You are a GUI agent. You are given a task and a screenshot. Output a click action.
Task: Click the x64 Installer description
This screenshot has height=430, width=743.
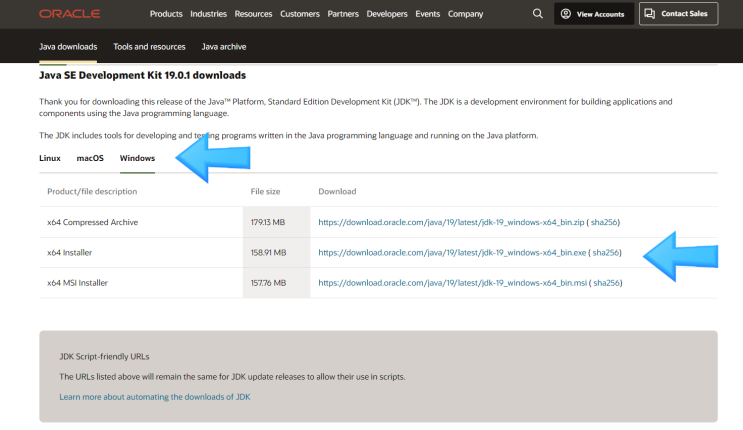click(x=70, y=252)
